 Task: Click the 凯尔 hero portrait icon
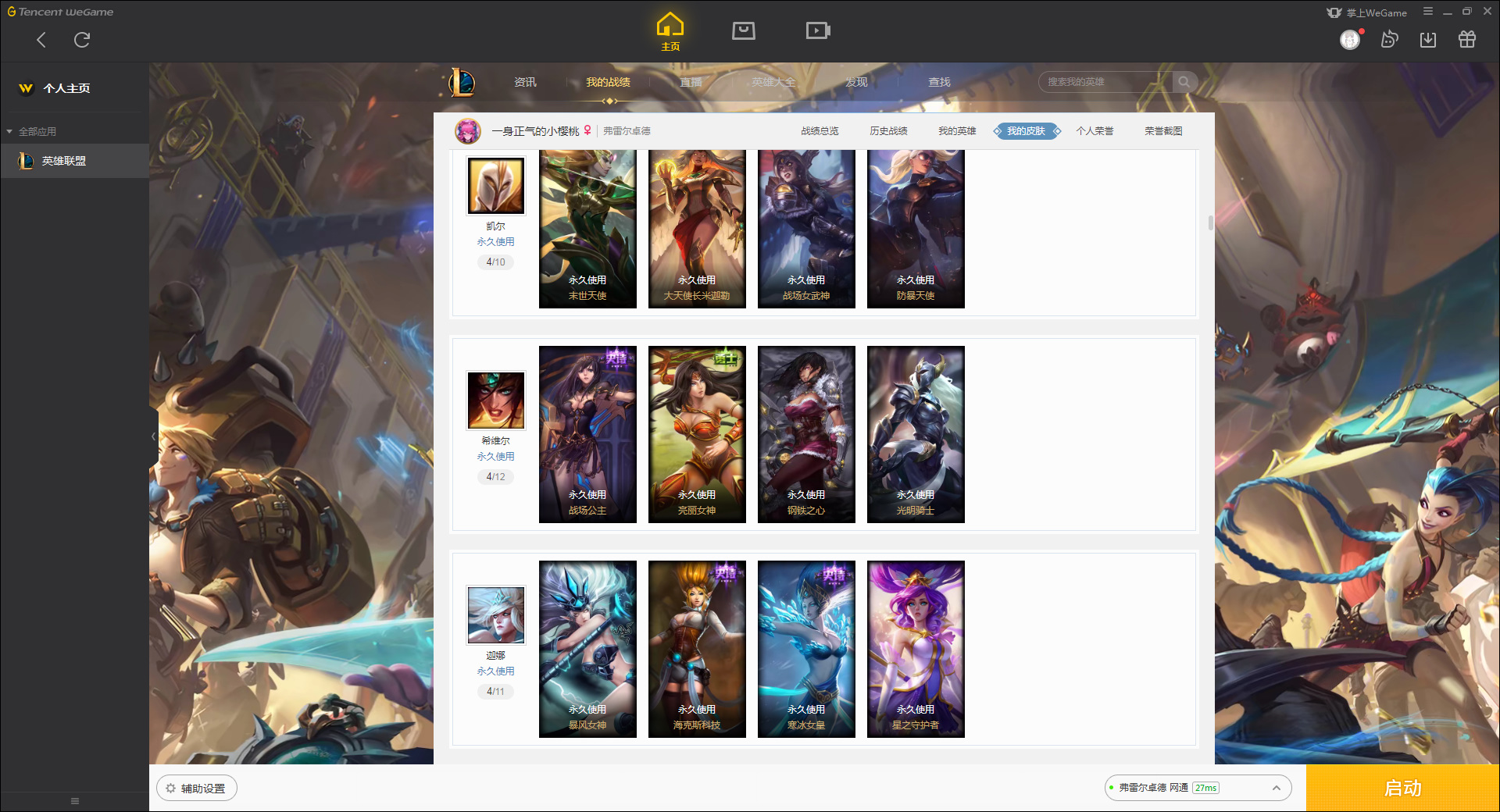tap(496, 186)
